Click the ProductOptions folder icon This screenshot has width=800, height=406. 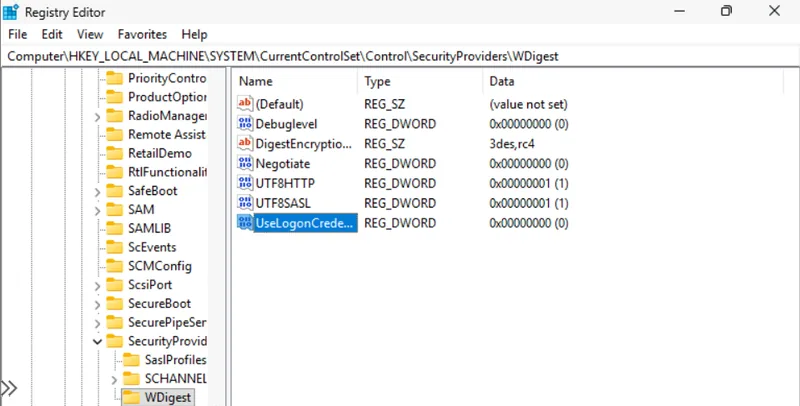115,97
